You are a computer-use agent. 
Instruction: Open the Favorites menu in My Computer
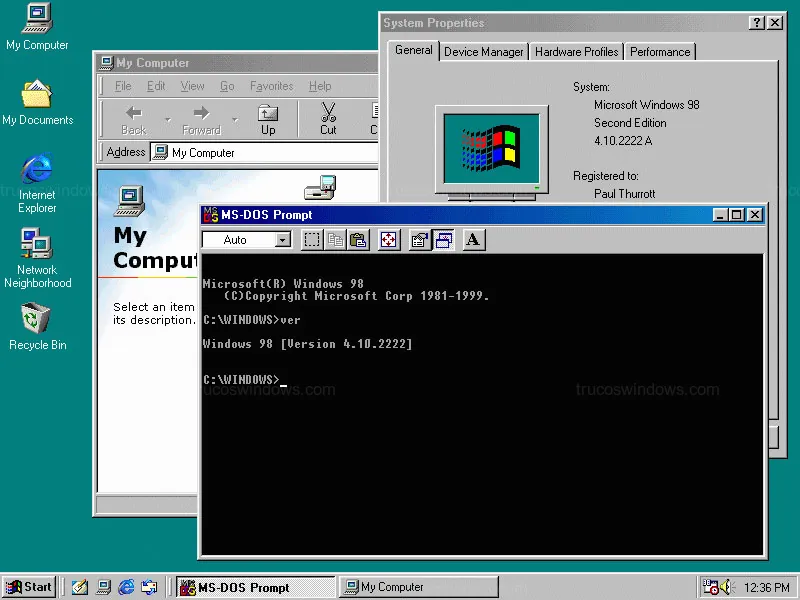[x=271, y=87]
